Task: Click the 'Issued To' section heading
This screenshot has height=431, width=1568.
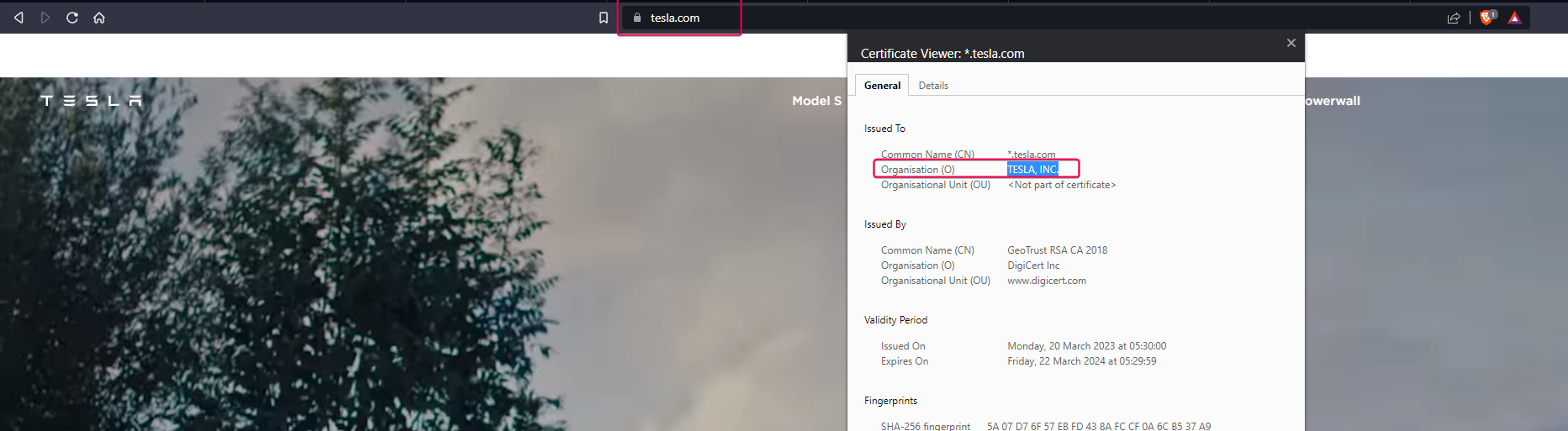Action: pyautogui.click(x=884, y=129)
